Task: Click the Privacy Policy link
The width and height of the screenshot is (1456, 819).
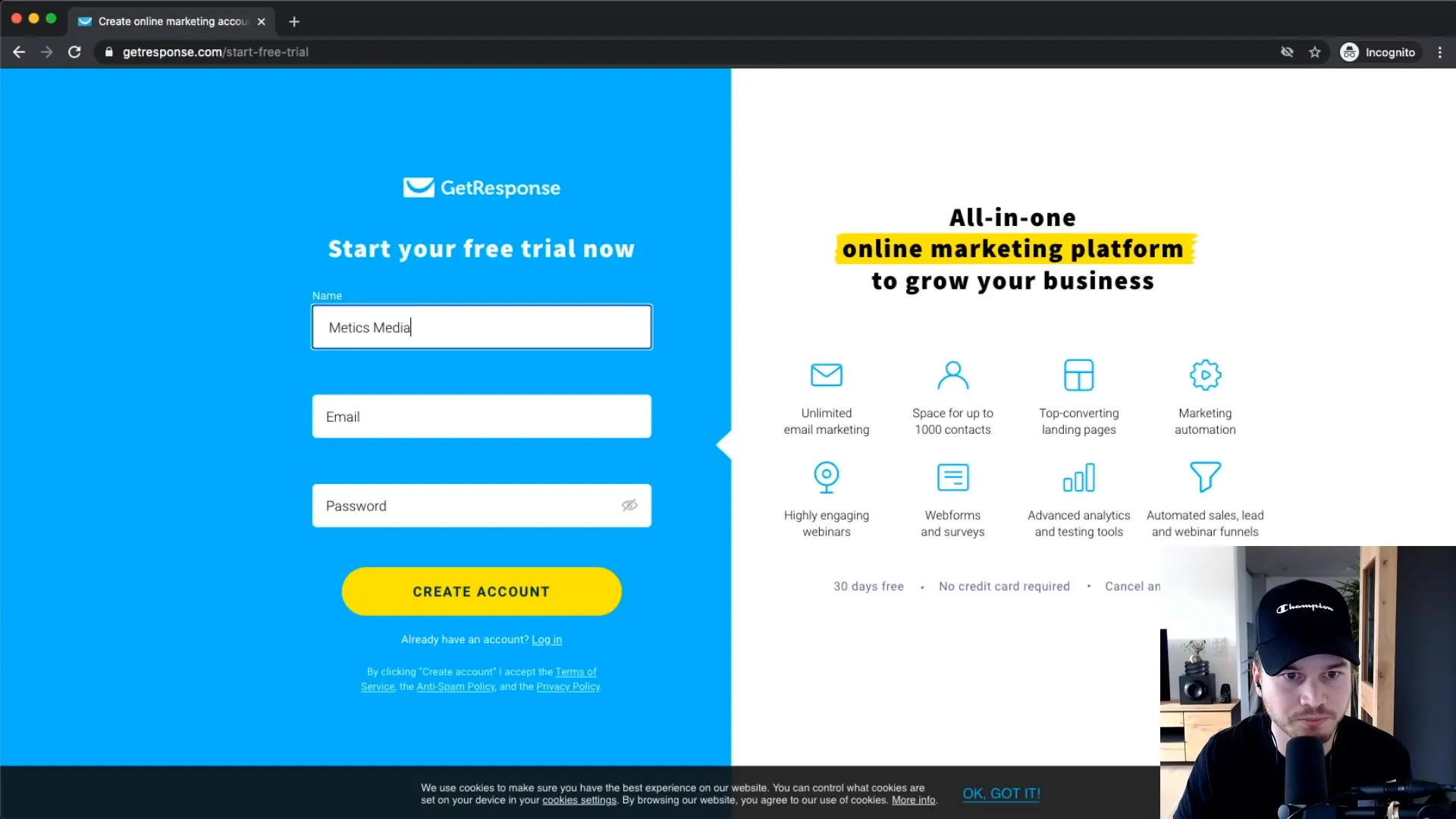Action: [568, 687]
